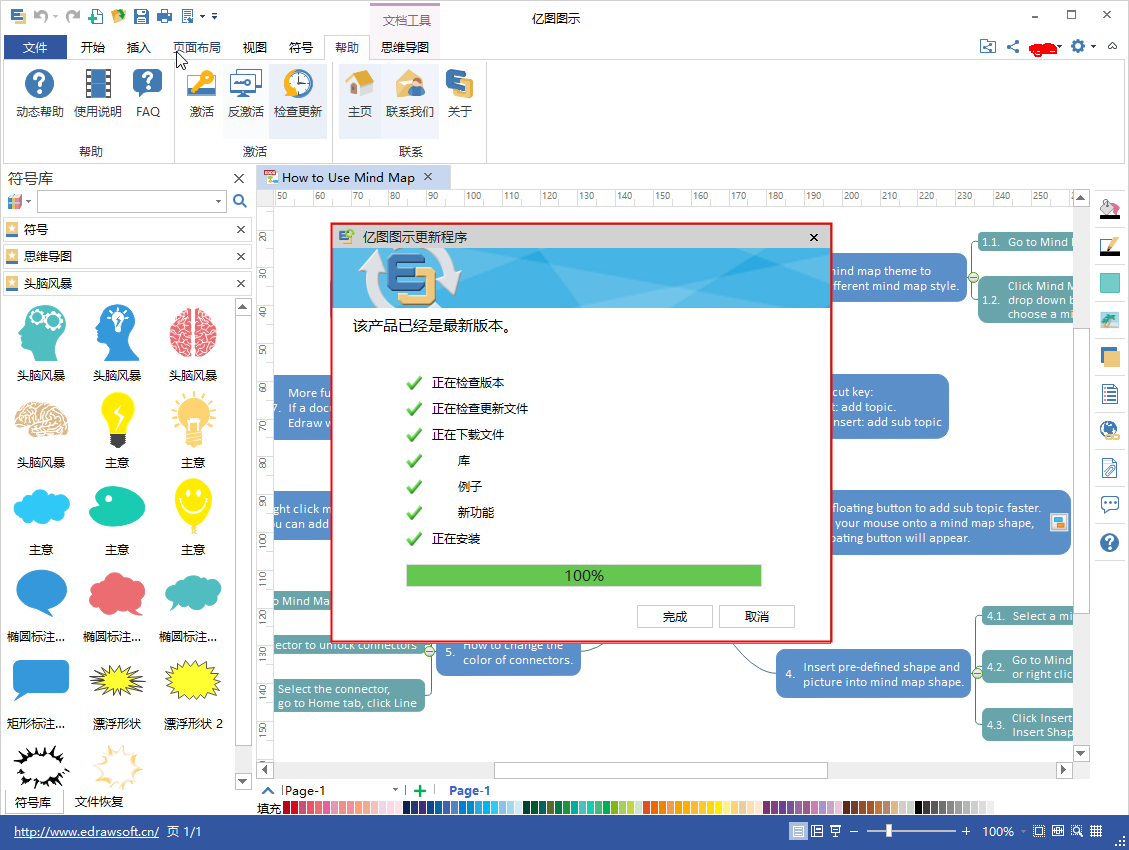Open the 使用说明 user manual
This screenshot has width=1129, height=850.
pyautogui.click(x=98, y=94)
